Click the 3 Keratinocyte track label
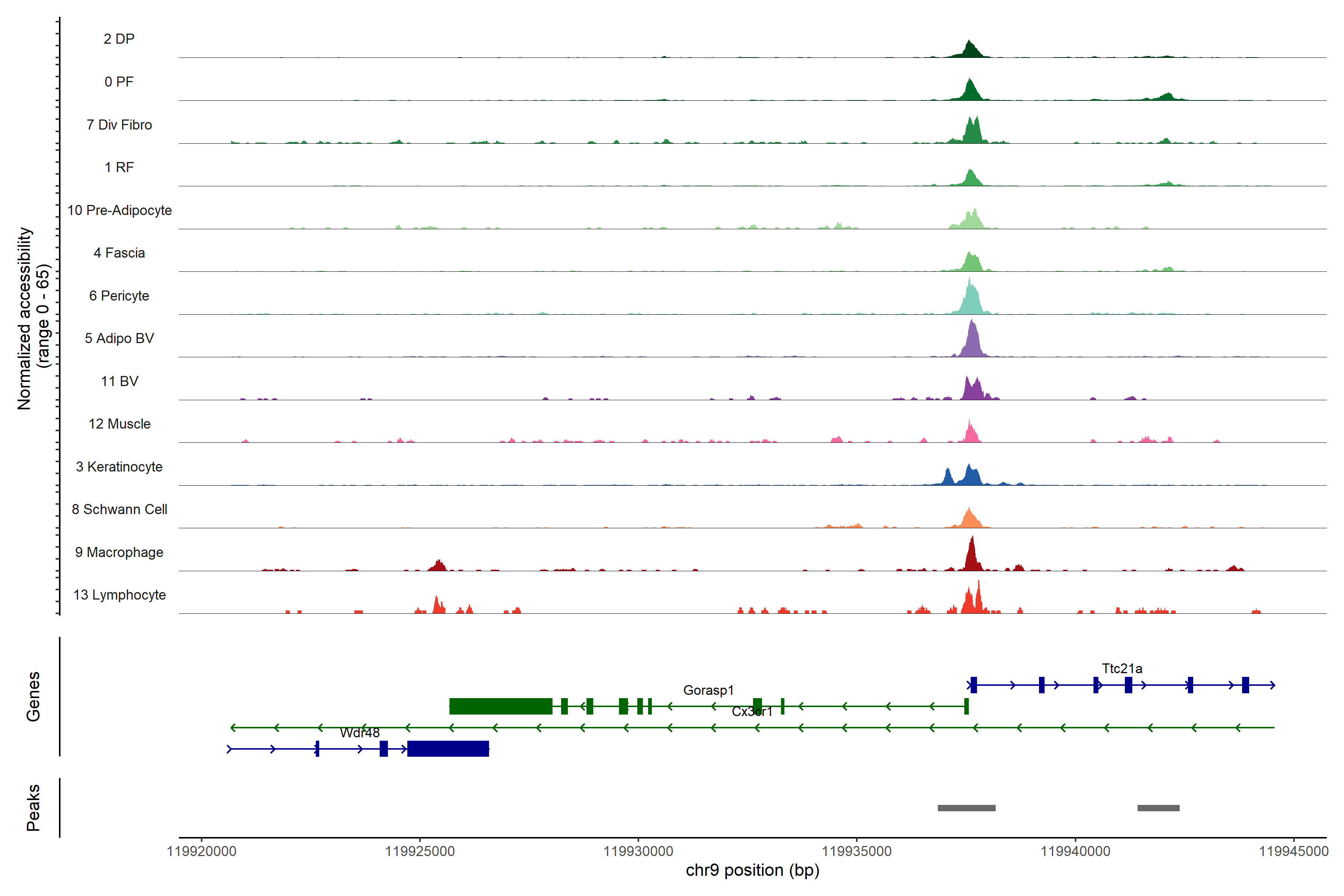The height and width of the screenshot is (896, 1344). pos(119,467)
